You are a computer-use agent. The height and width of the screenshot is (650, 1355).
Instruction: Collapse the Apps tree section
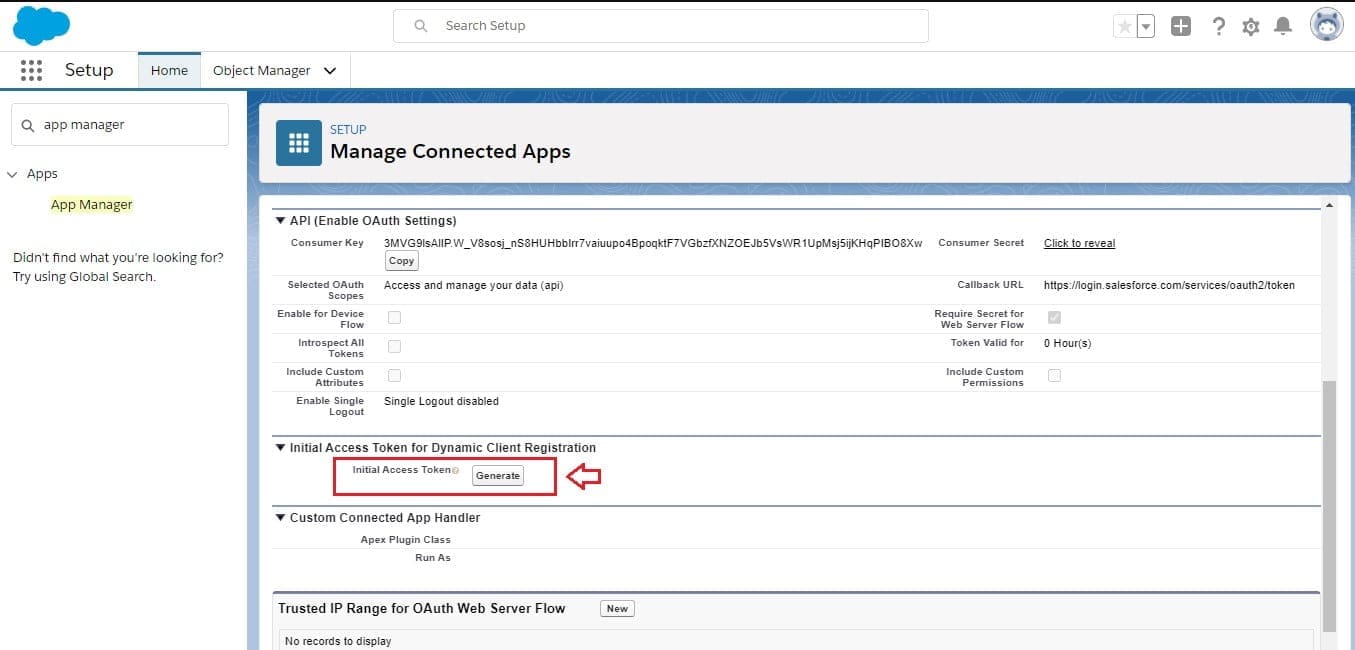[x=13, y=174]
